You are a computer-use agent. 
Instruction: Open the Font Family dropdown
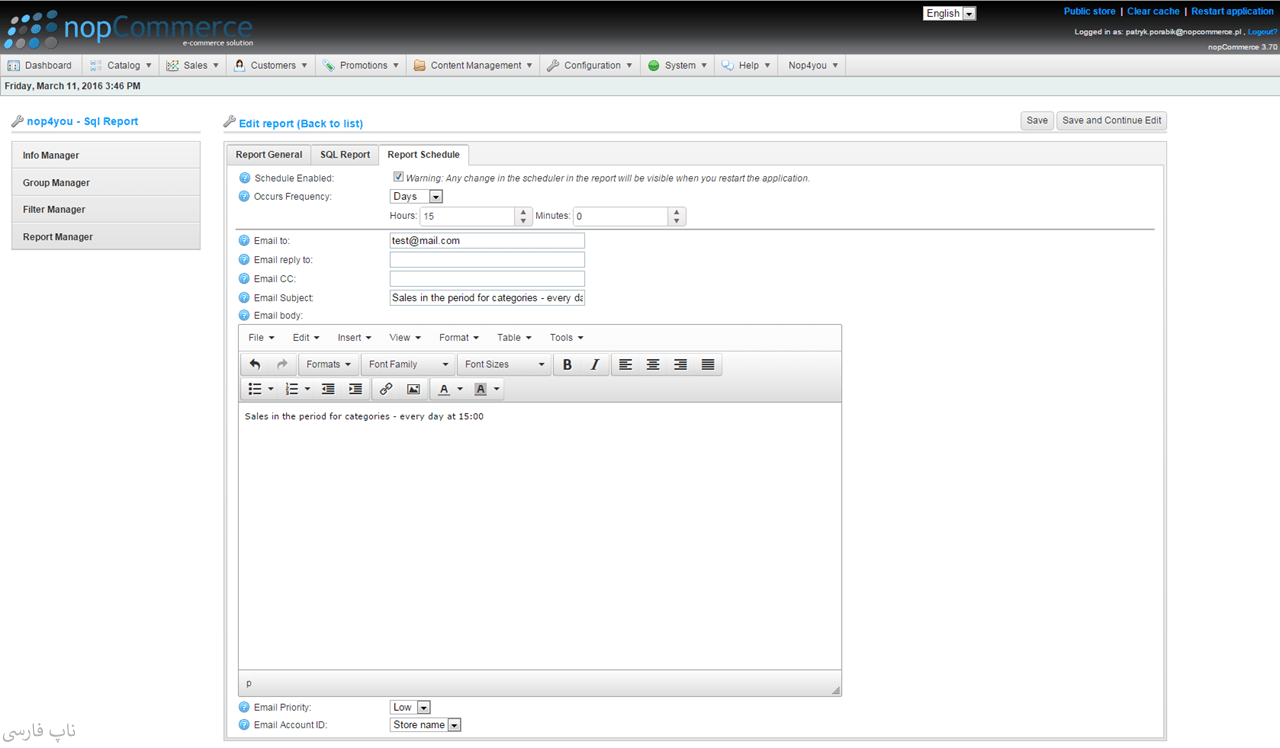pyautogui.click(x=408, y=365)
